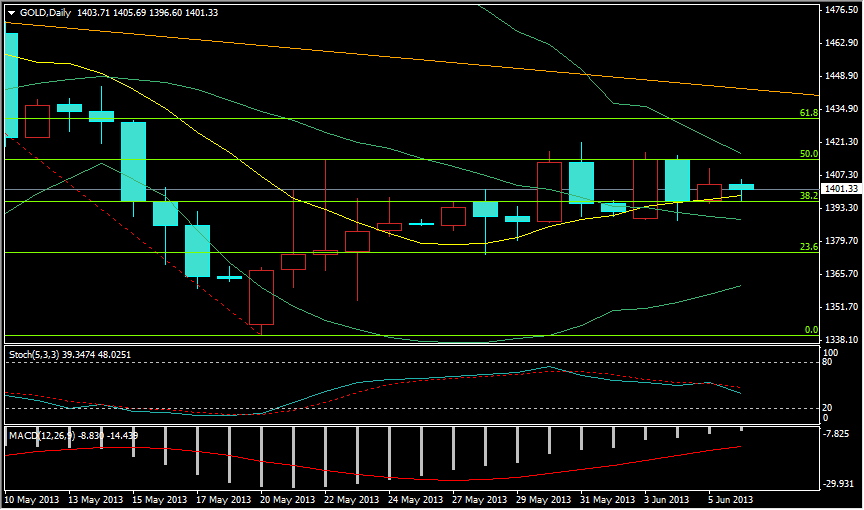Click the 1351.70 price scale value
The height and width of the screenshot is (510, 864).
tap(841, 307)
